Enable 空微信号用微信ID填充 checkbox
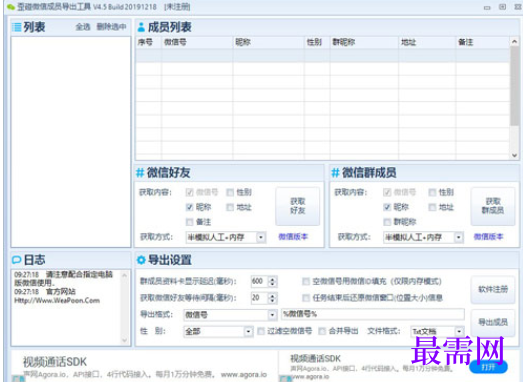The image size is (523, 382). [306, 282]
